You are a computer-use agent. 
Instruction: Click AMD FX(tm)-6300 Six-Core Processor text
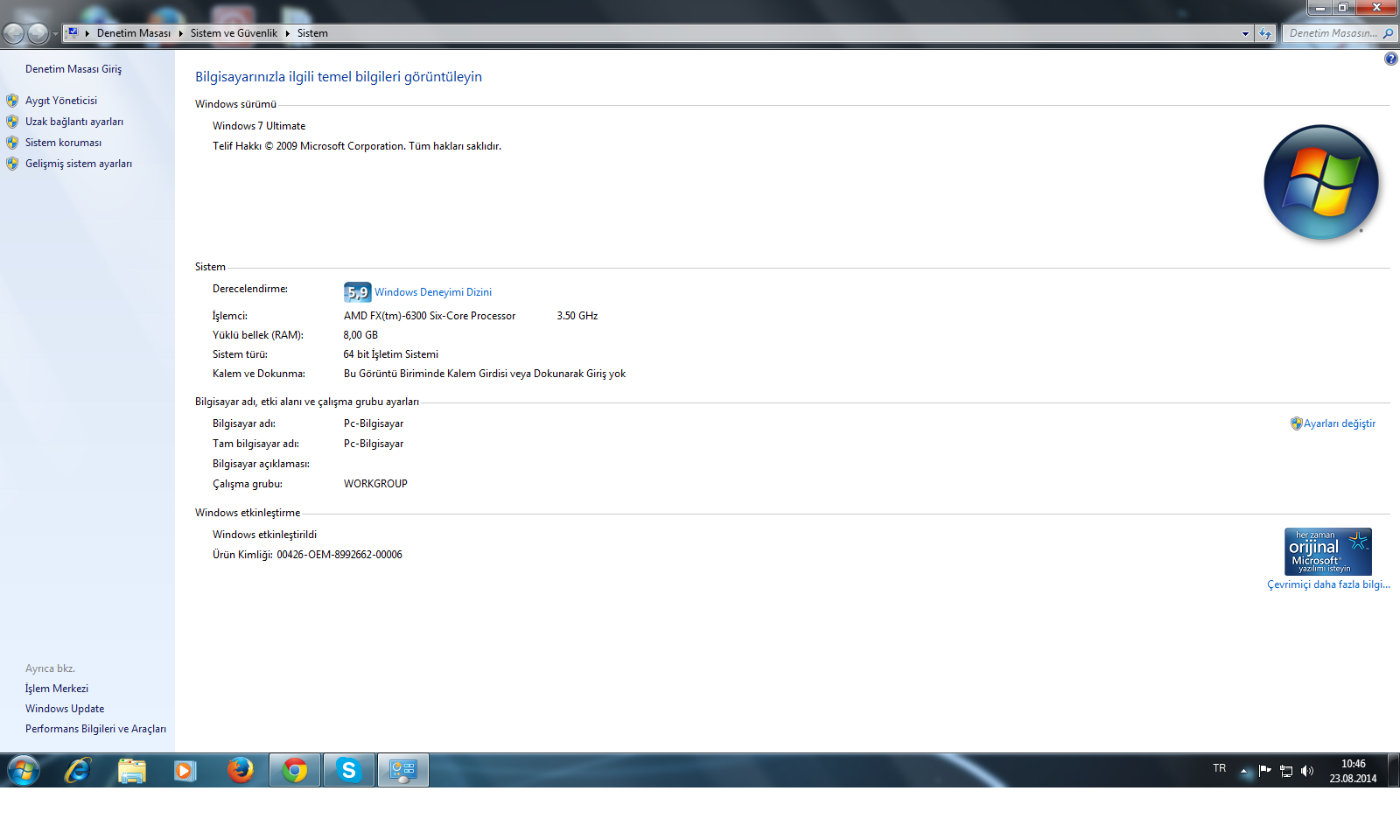[430, 316]
